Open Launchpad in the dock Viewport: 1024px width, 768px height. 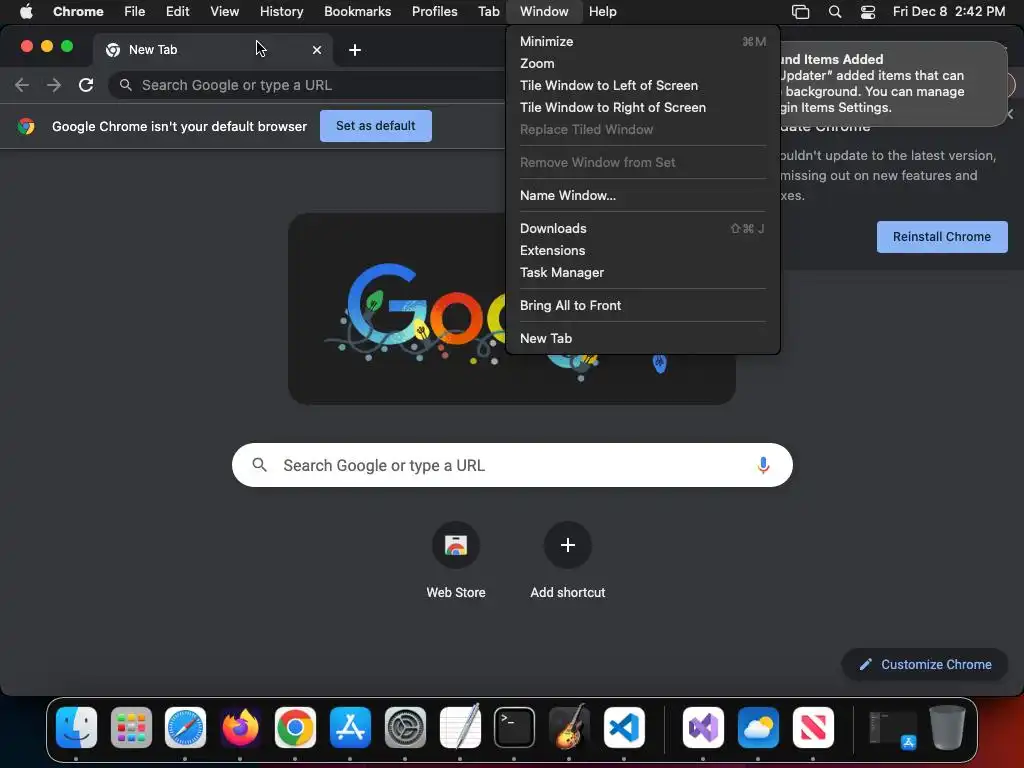coord(131,728)
